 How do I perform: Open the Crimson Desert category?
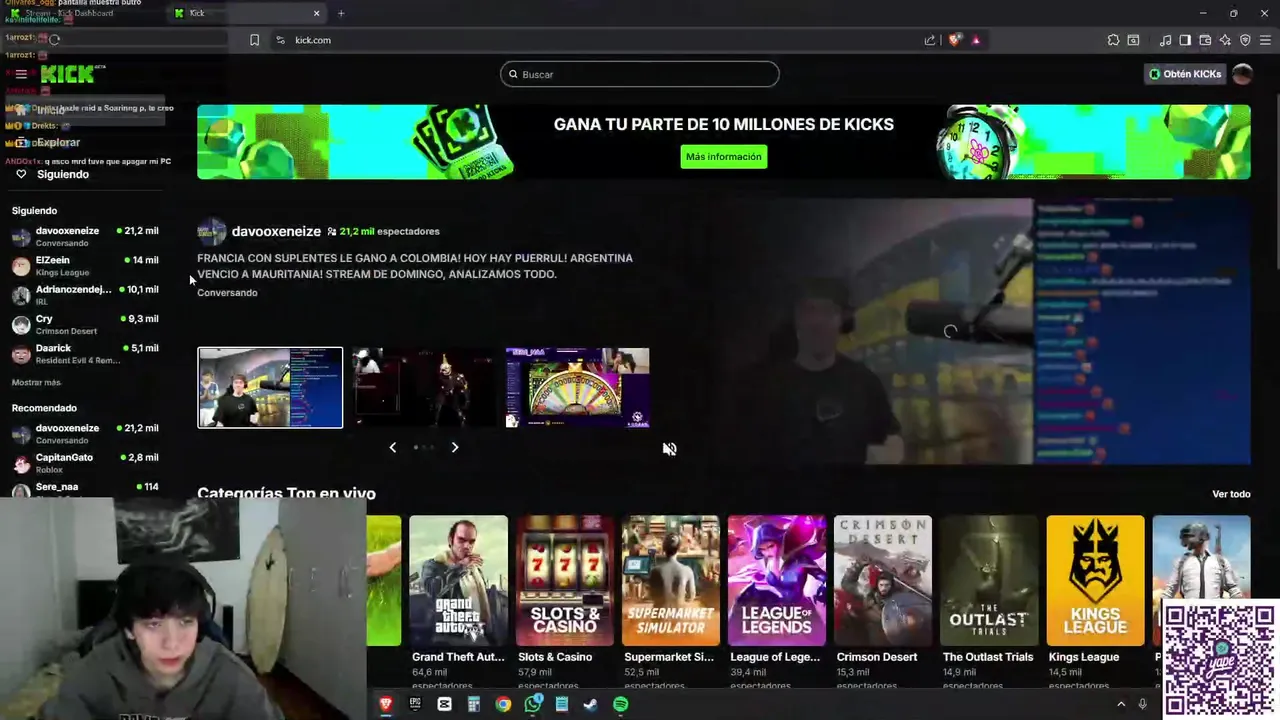pos(883,600)
